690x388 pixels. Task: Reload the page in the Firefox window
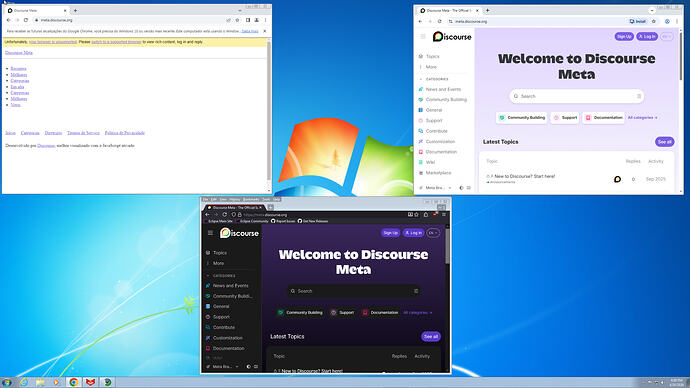click(224, 215)
